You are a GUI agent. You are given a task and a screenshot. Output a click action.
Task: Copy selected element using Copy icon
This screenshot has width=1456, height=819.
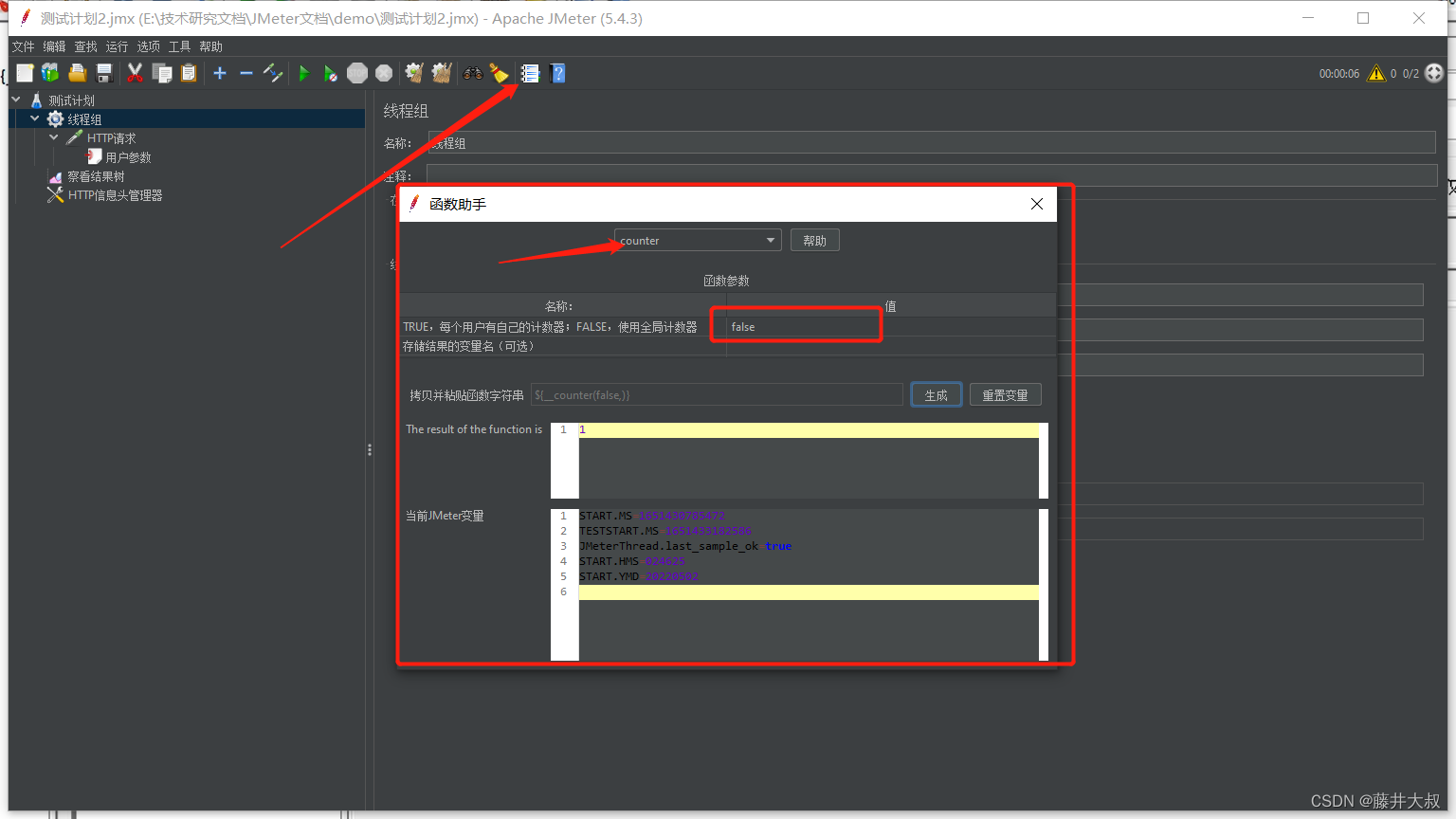tap(162, 73)
